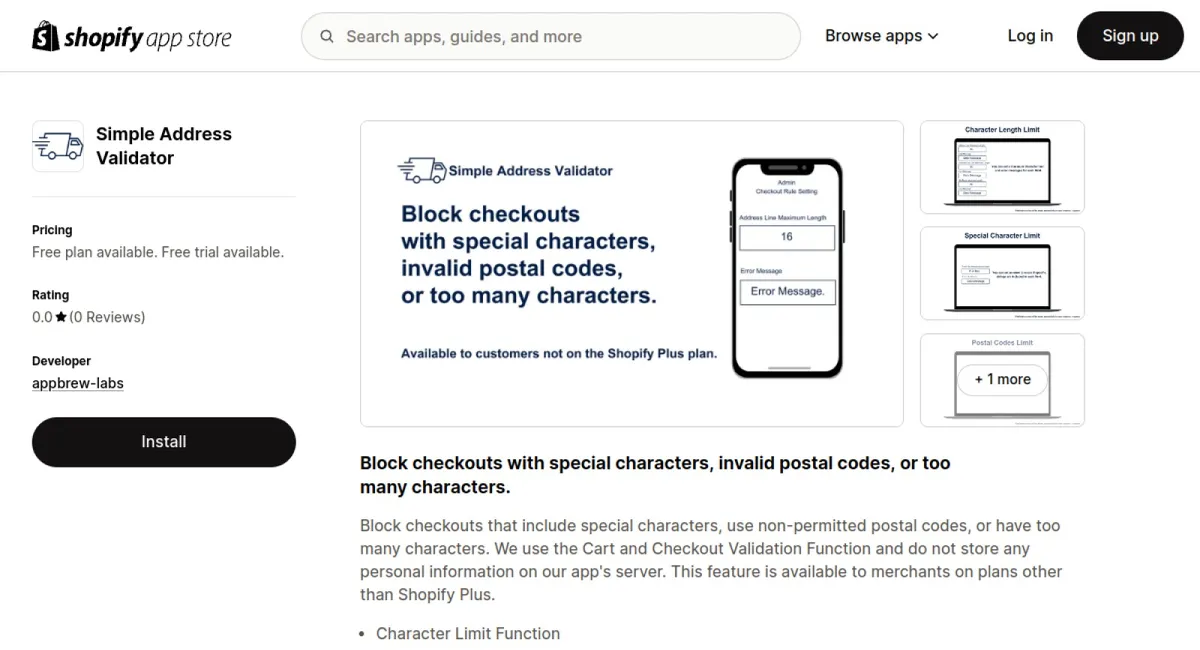The image size is (1200, 650).
Task: Click the (0 Reviews) rating text
Action: point(107,317)
